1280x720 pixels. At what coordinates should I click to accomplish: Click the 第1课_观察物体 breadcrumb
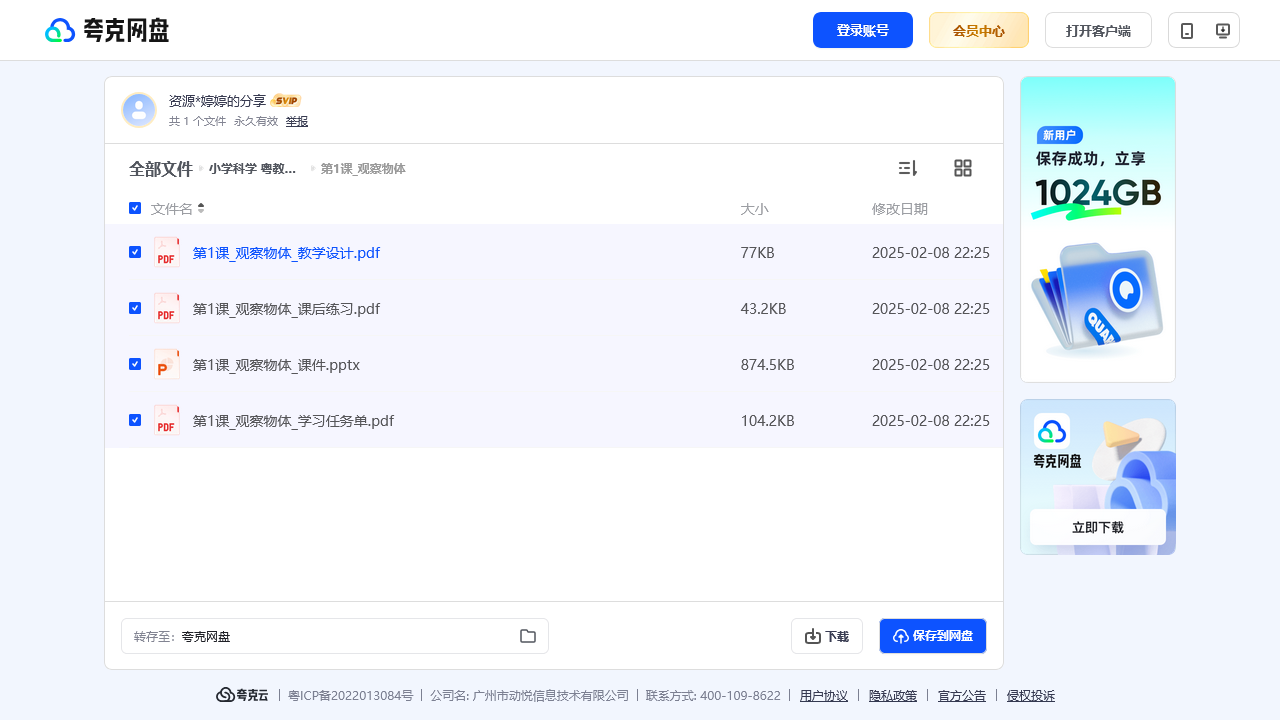point(363,169)
